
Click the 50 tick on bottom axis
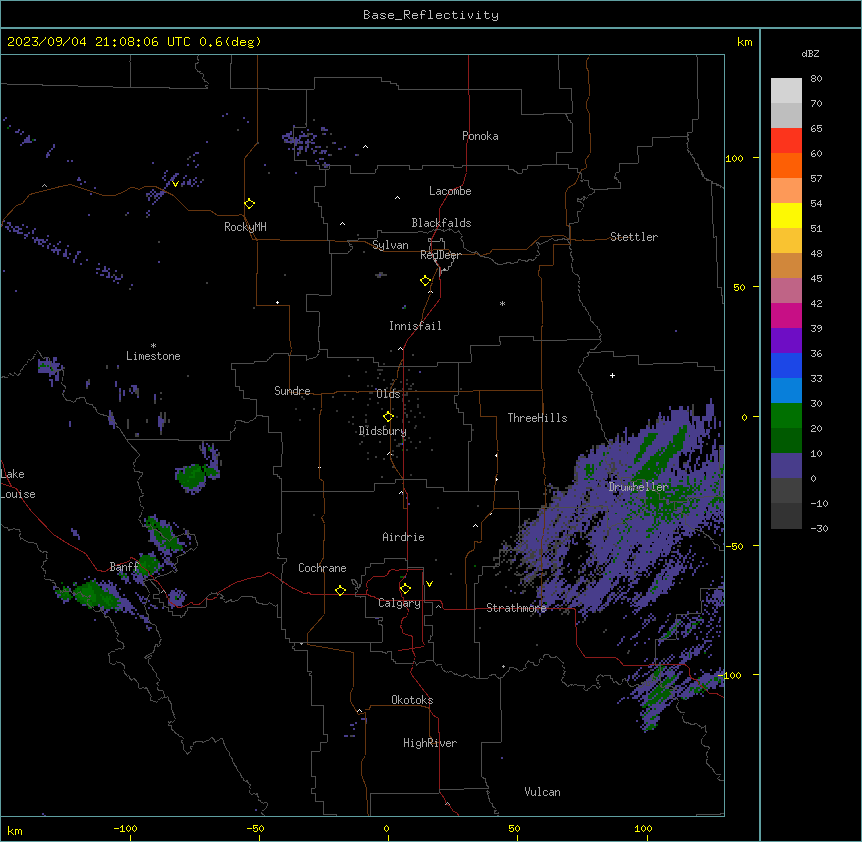(514, 828)
